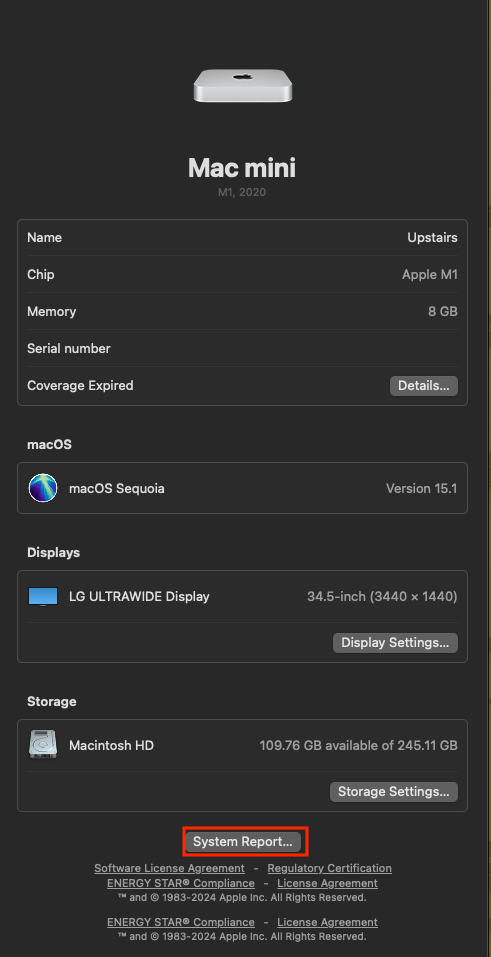
Task: Open the bottom ENERGY STAR Compliance link
Action: click(x=181, y=922)
